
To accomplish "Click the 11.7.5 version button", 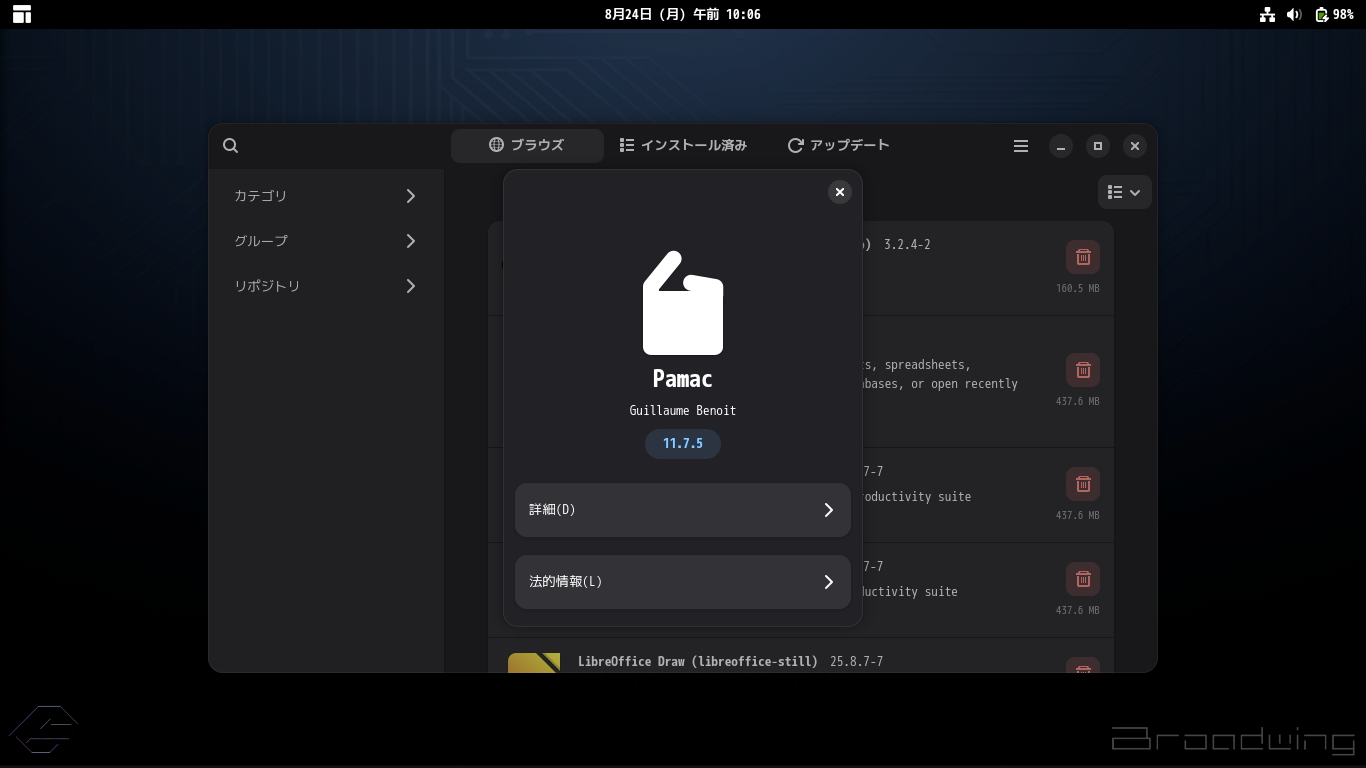I will (683, 443).
